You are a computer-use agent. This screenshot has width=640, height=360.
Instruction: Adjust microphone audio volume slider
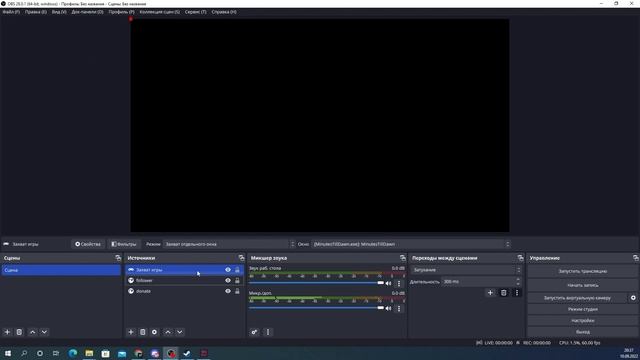coord(316,308)
